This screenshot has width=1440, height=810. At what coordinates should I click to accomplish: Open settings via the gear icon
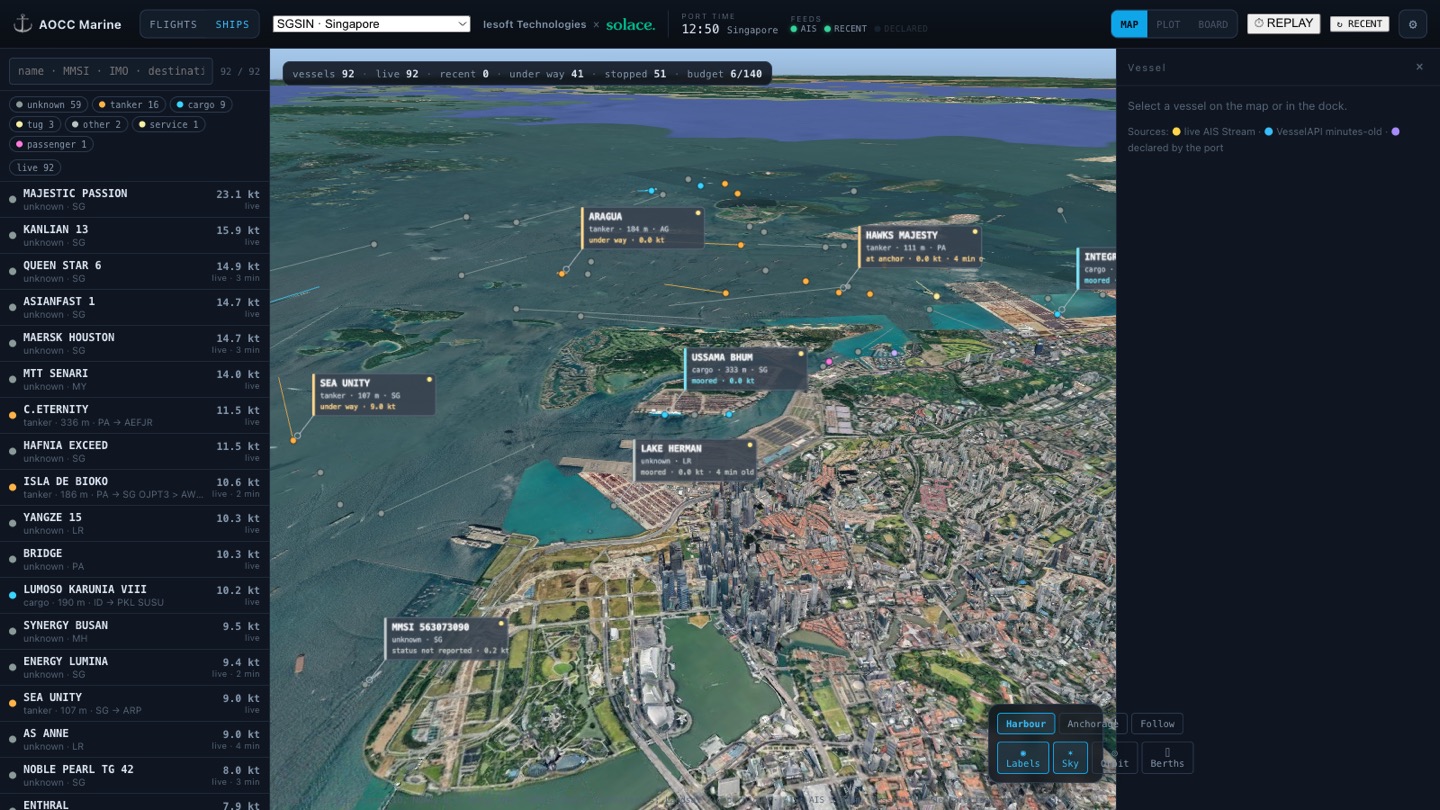click(x=1413, y=24)
